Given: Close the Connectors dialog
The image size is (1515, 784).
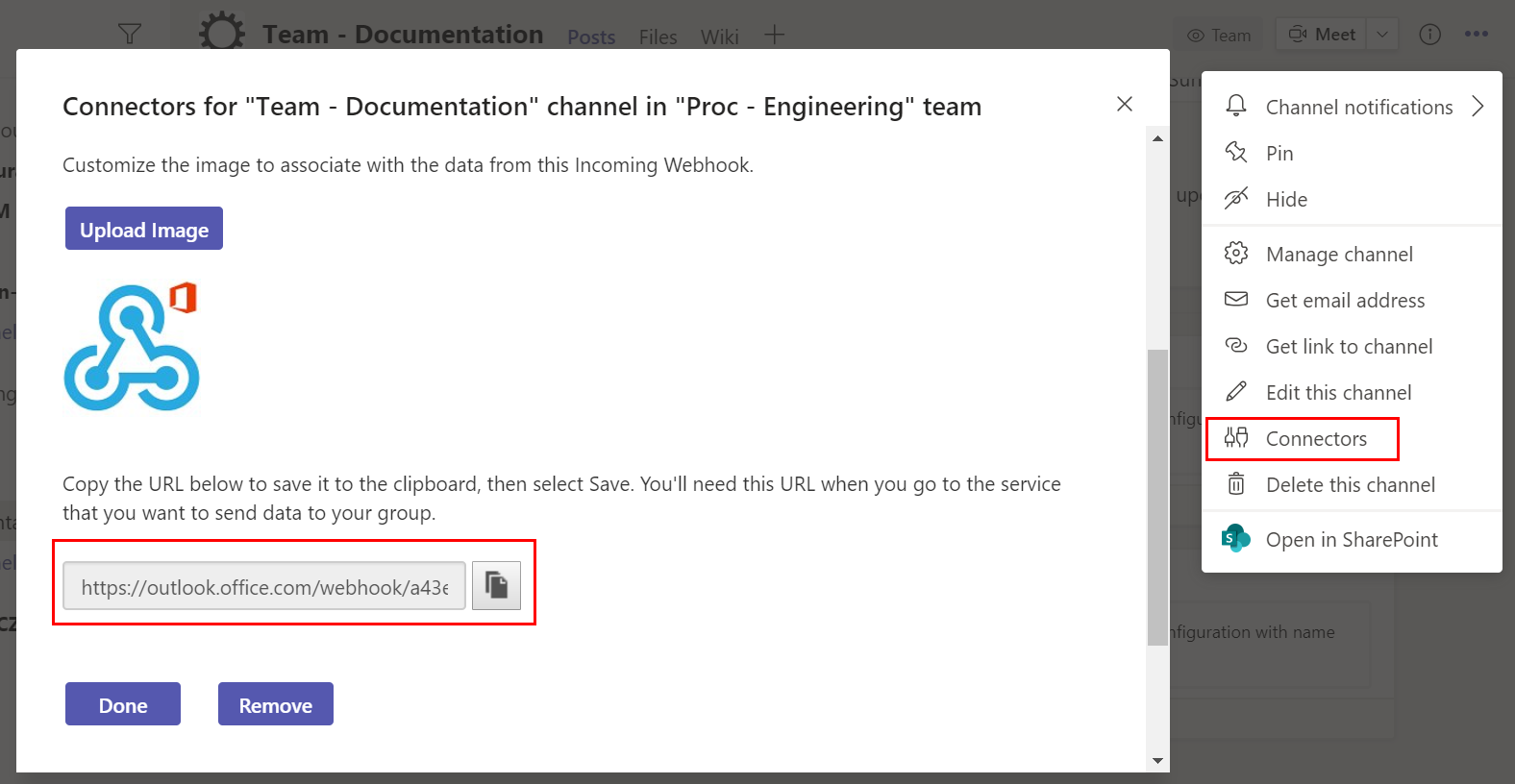Looking at the screenshot, I should click(1125, 104).
